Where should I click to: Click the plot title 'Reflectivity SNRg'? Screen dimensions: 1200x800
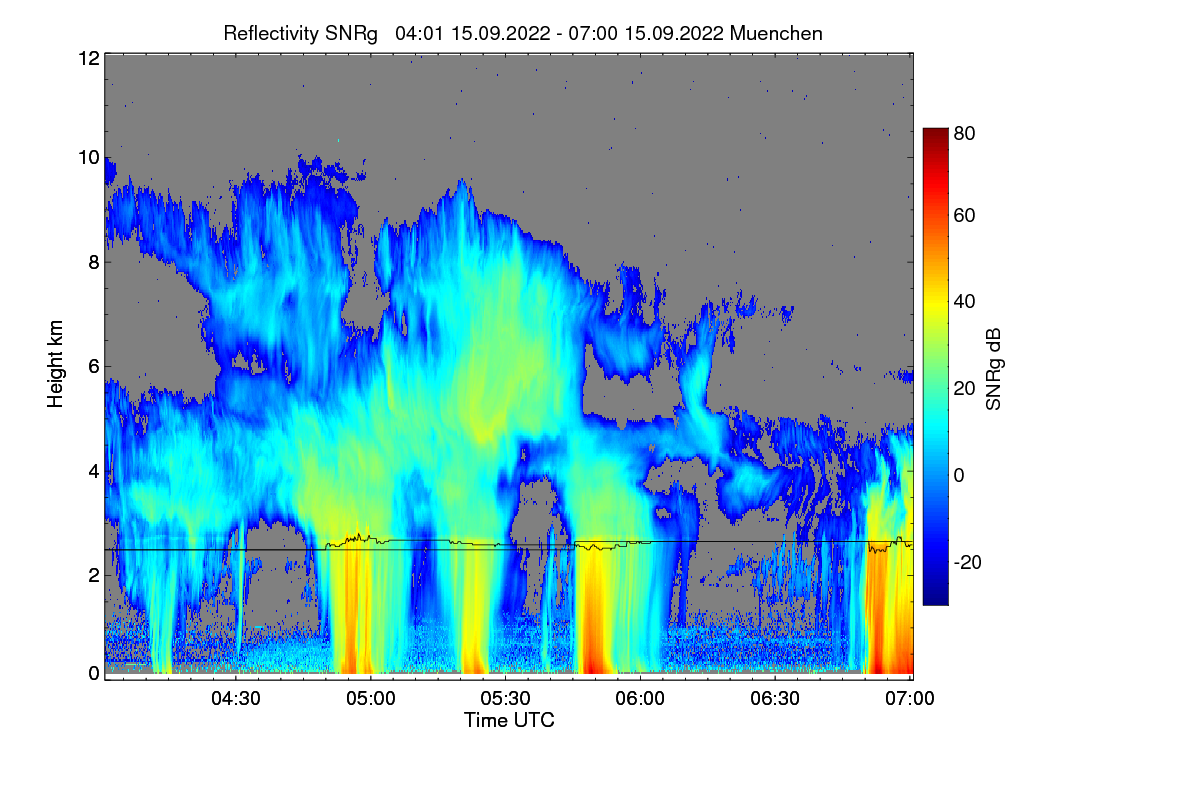coord(301,33)
